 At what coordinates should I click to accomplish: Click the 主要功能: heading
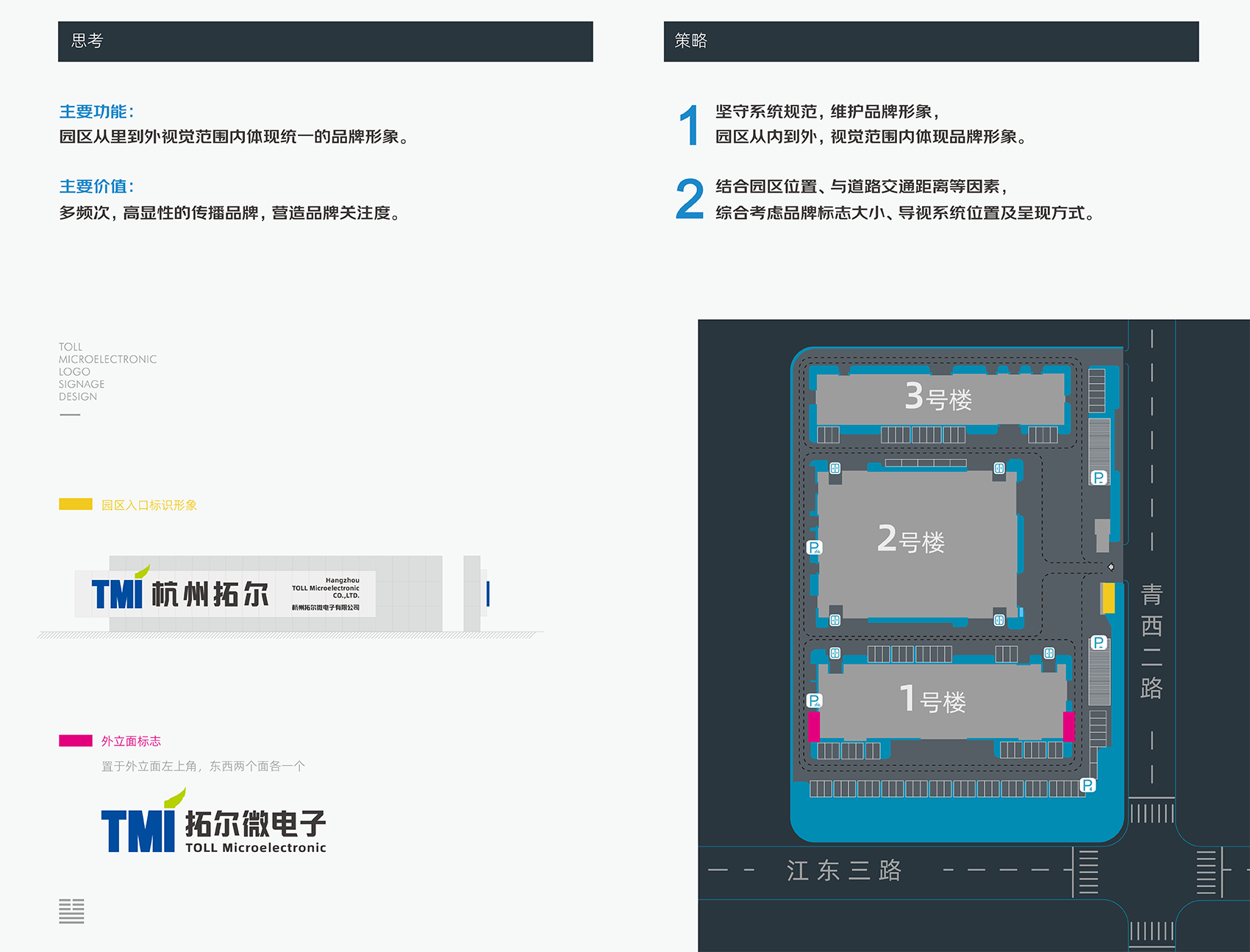point(96,112)
